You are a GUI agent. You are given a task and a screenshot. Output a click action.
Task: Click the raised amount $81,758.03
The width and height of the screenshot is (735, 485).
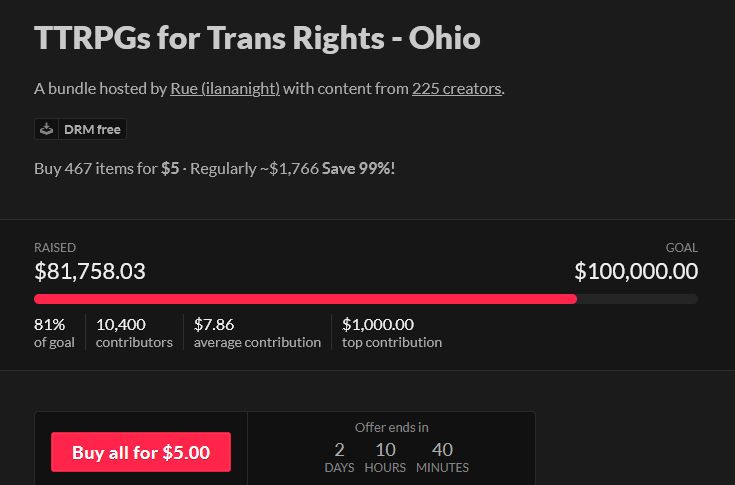tap(90, 271)
